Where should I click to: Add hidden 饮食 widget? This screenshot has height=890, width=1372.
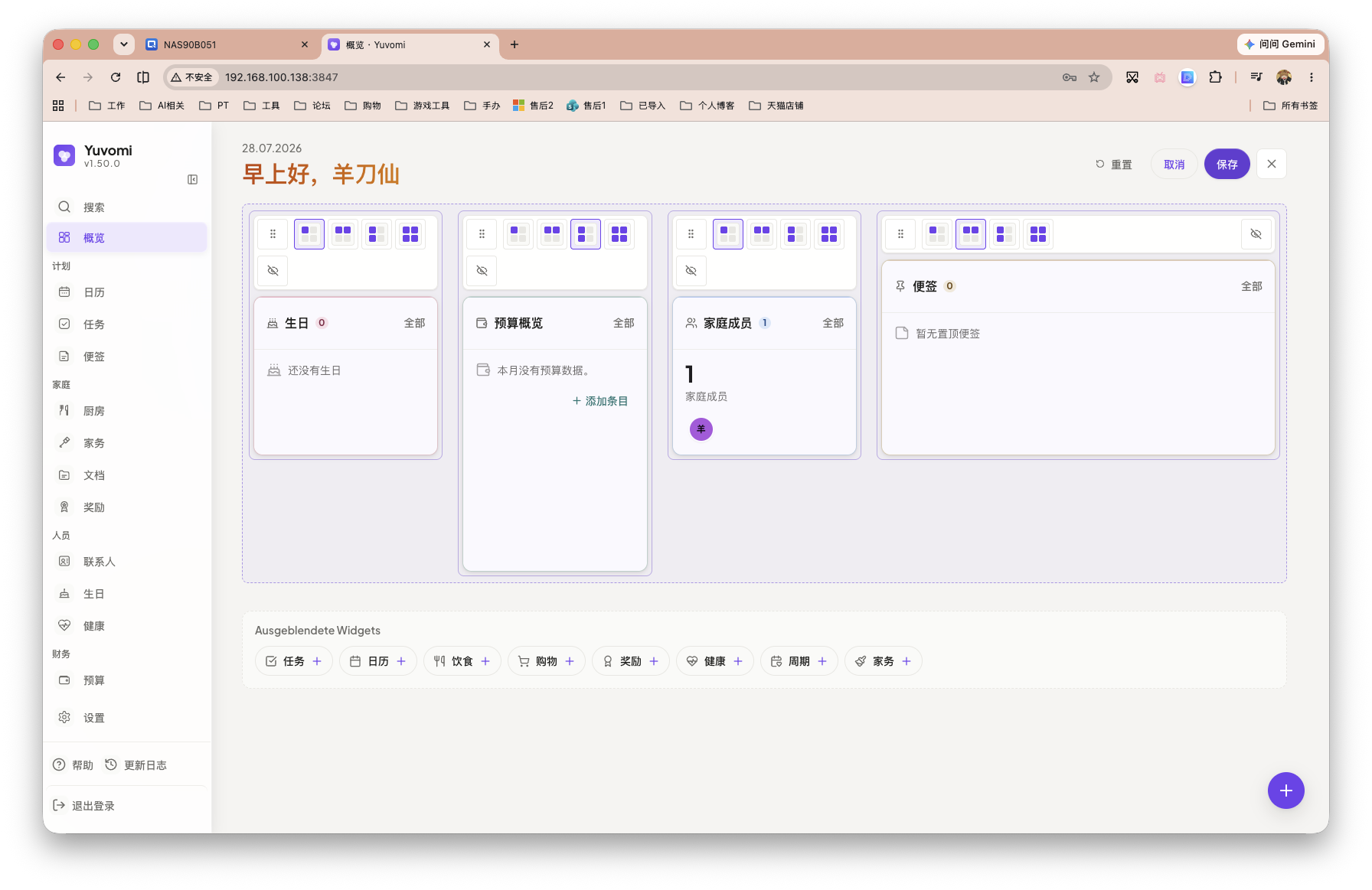pos(462,661)
